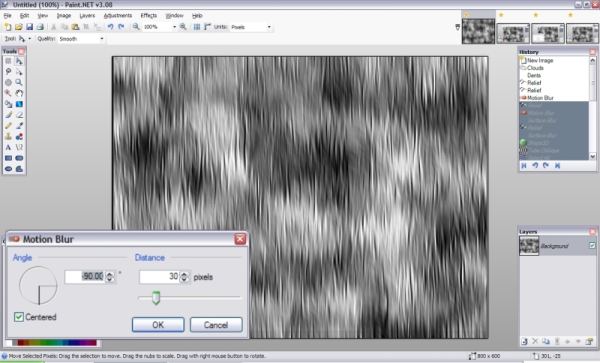Toggle Background layer visibility checkbox
This screenshot has width=600, height=363.
[x=592, y=245]
